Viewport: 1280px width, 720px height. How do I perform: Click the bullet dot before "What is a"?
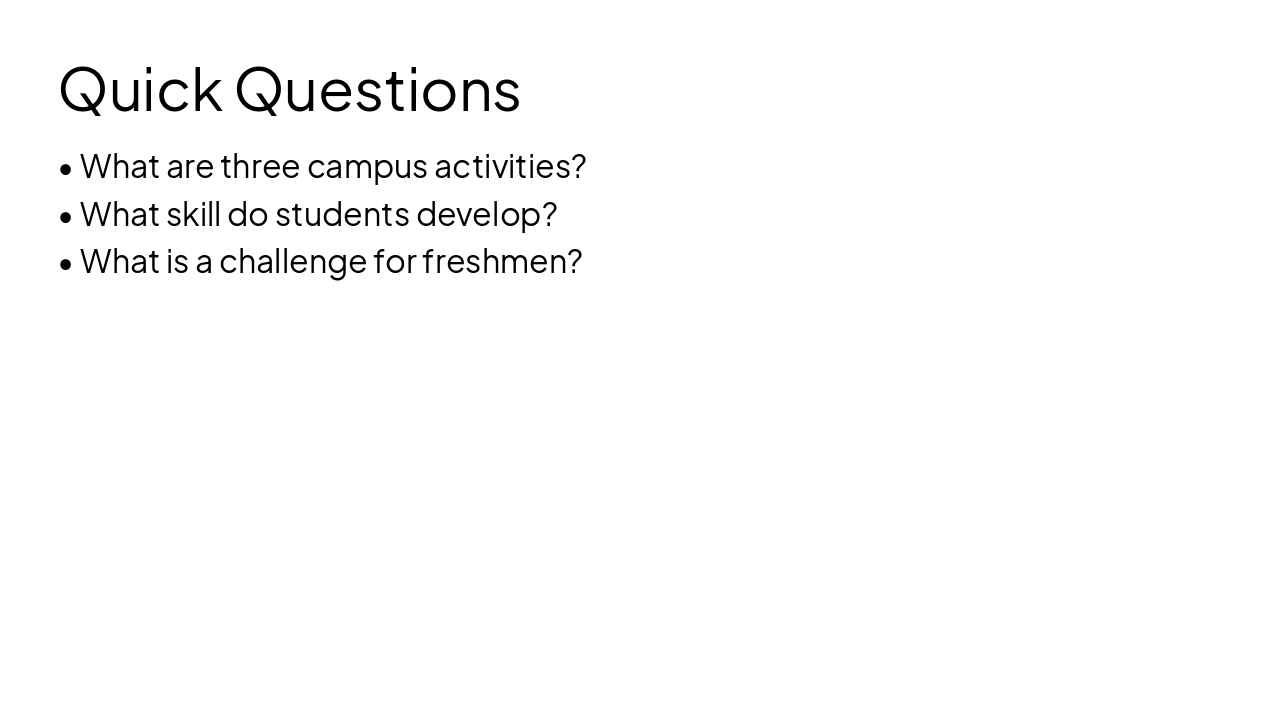(x=66, y=264)
